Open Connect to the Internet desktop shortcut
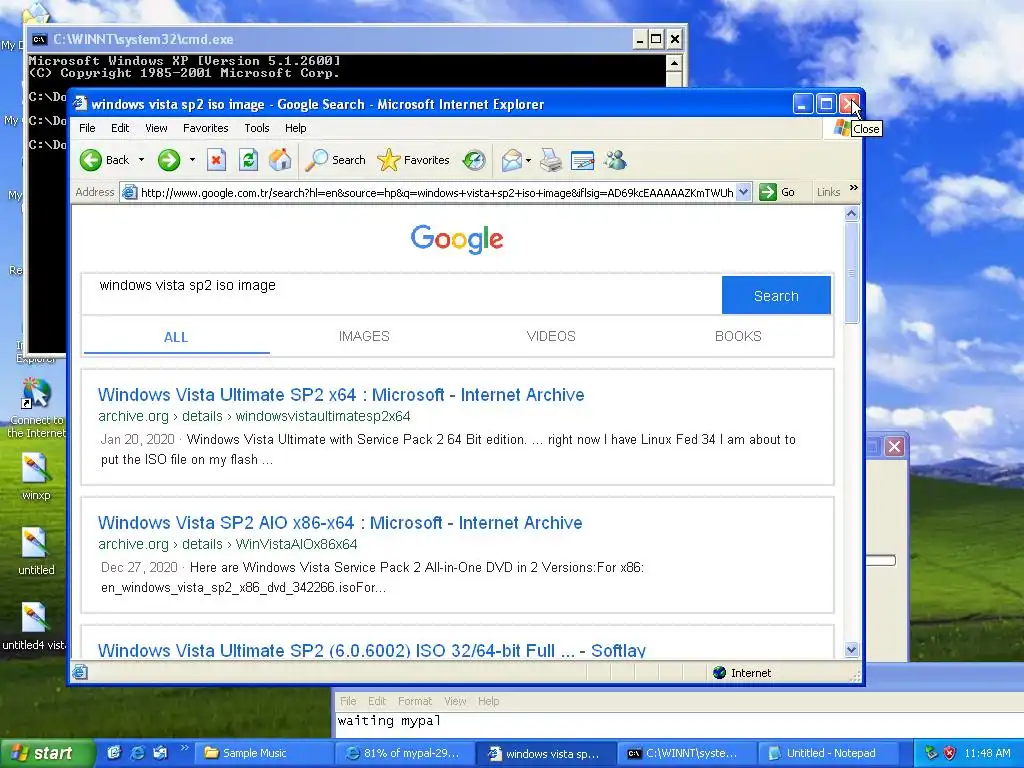The width and height of the screenshot is (1024, 768). [36, 408]
